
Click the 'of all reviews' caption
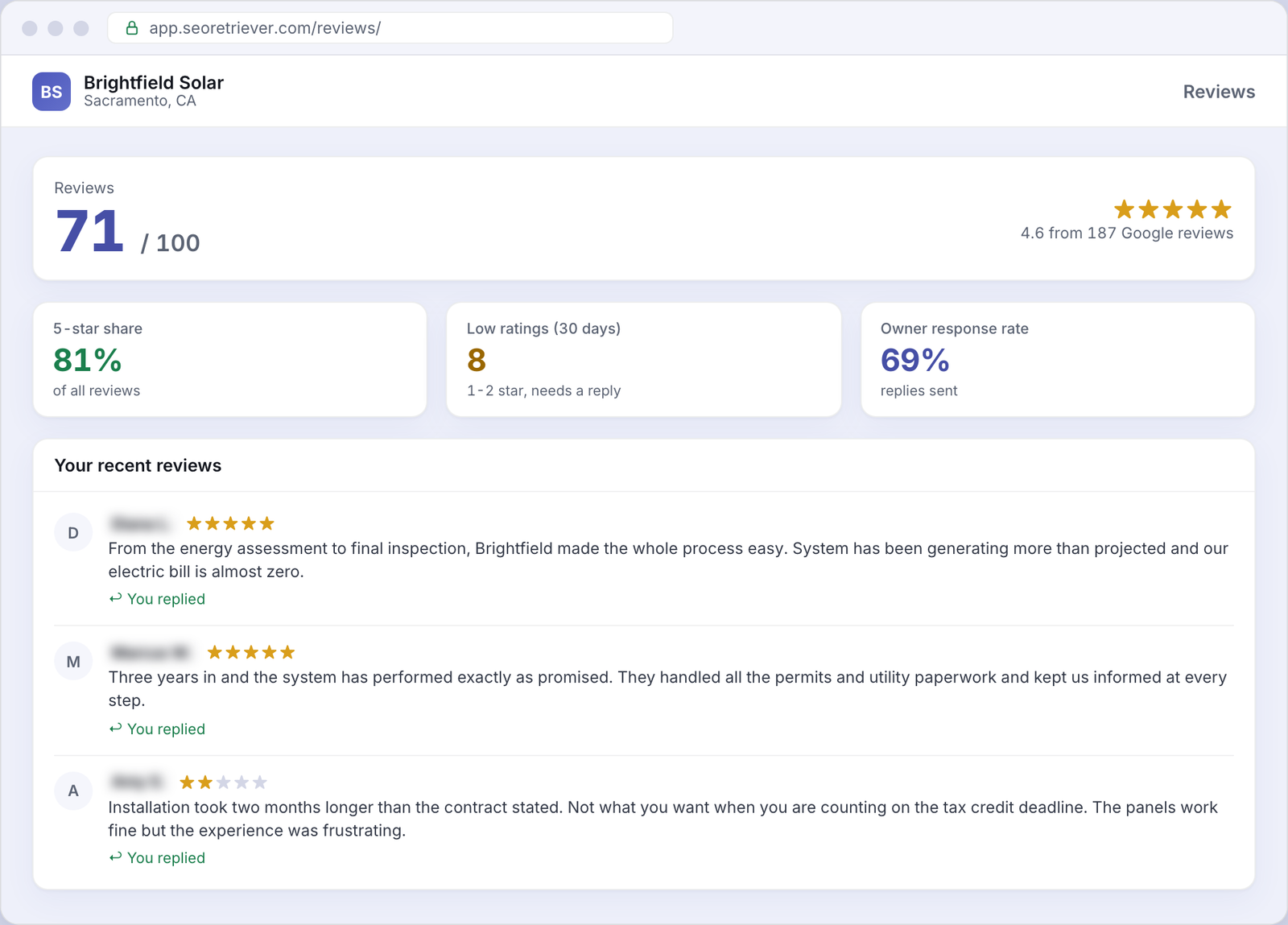tap(97, 391)
